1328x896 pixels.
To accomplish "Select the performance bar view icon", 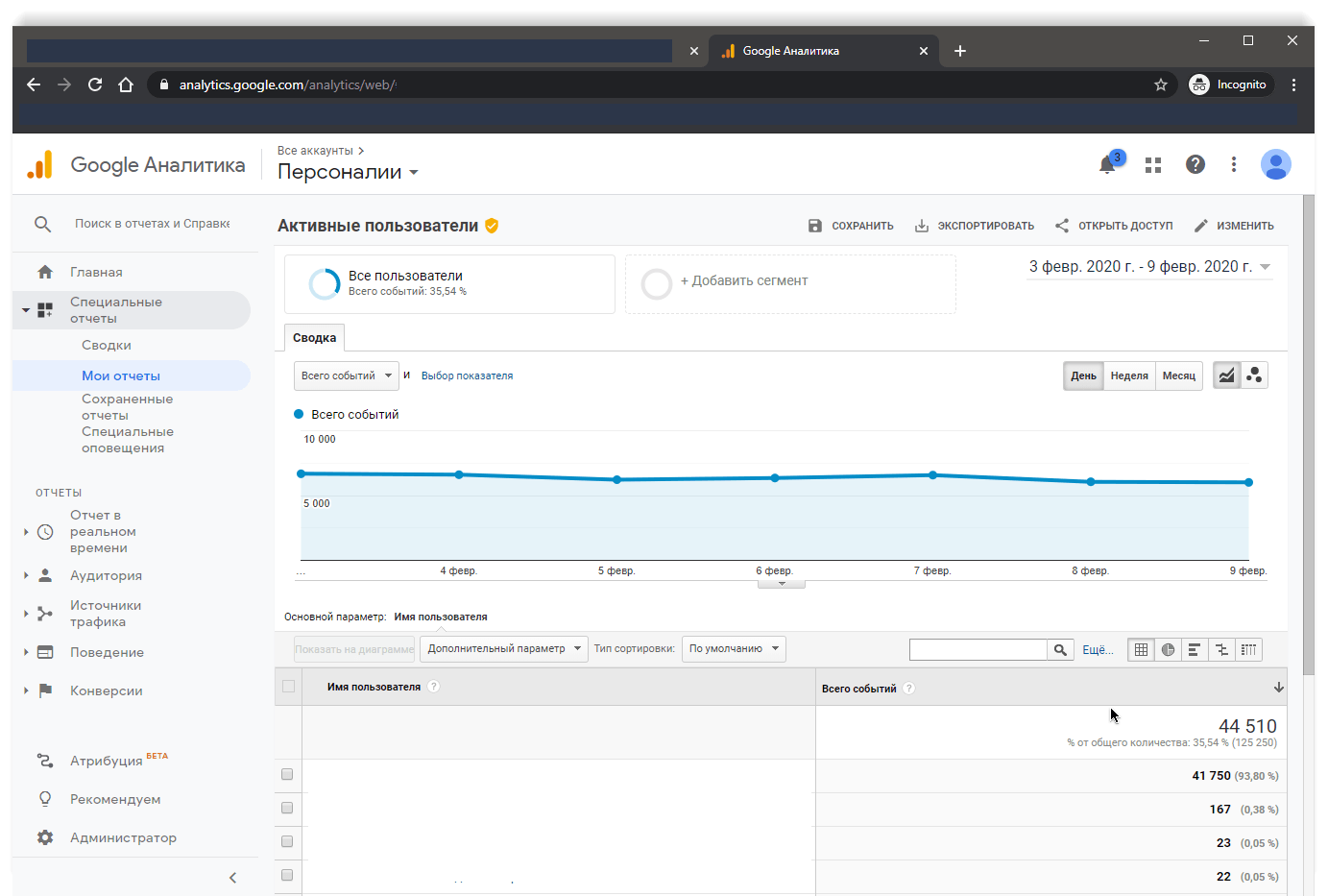I will coord(1195,650).
